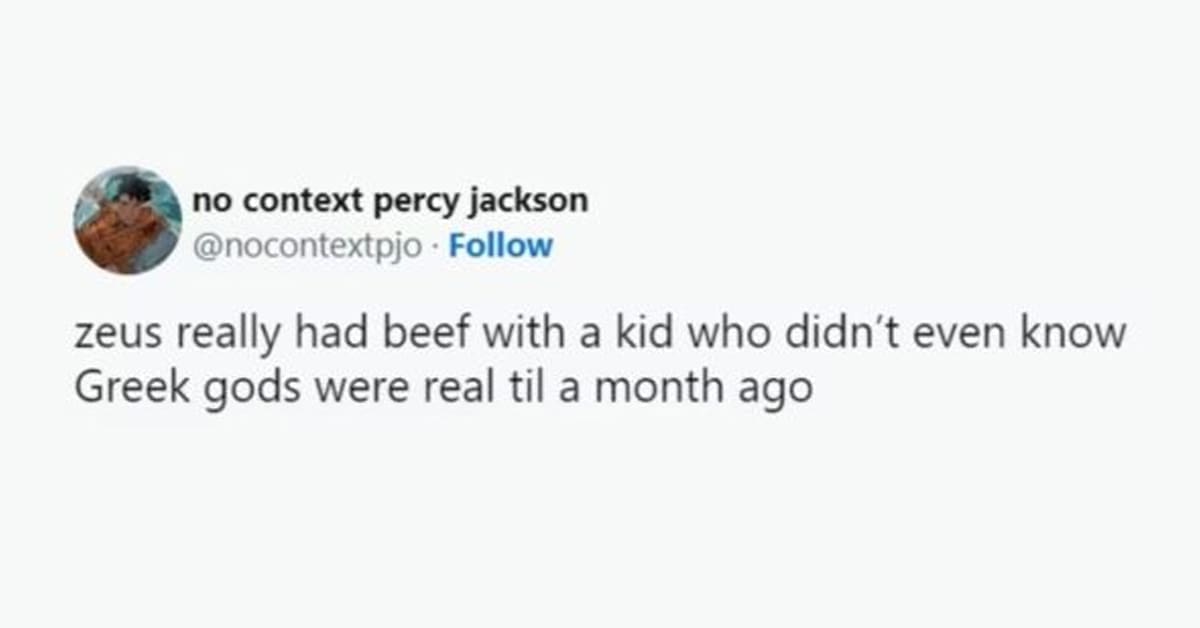Click the @nocontextpjo handle
Screen dimensions: 1200x628
tap(310, 246)
